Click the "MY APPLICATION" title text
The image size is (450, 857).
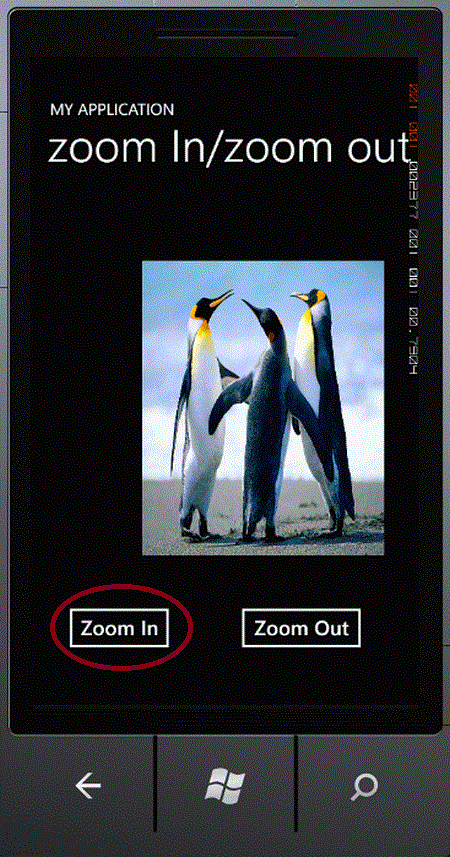(x=112, y=109)
